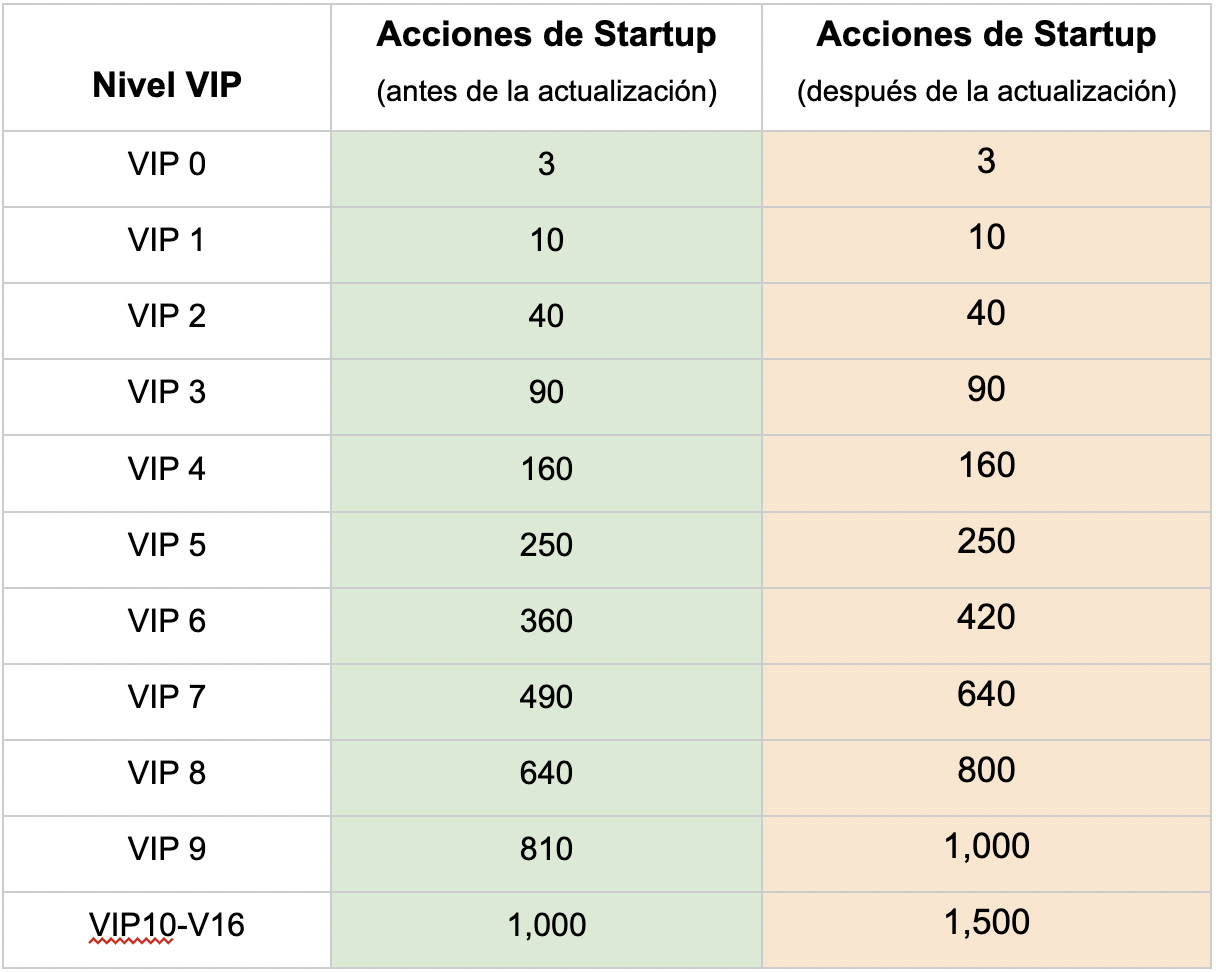Click the VIP 6 row label
This screenshot has width=1216, height=972.
point(167,621)
